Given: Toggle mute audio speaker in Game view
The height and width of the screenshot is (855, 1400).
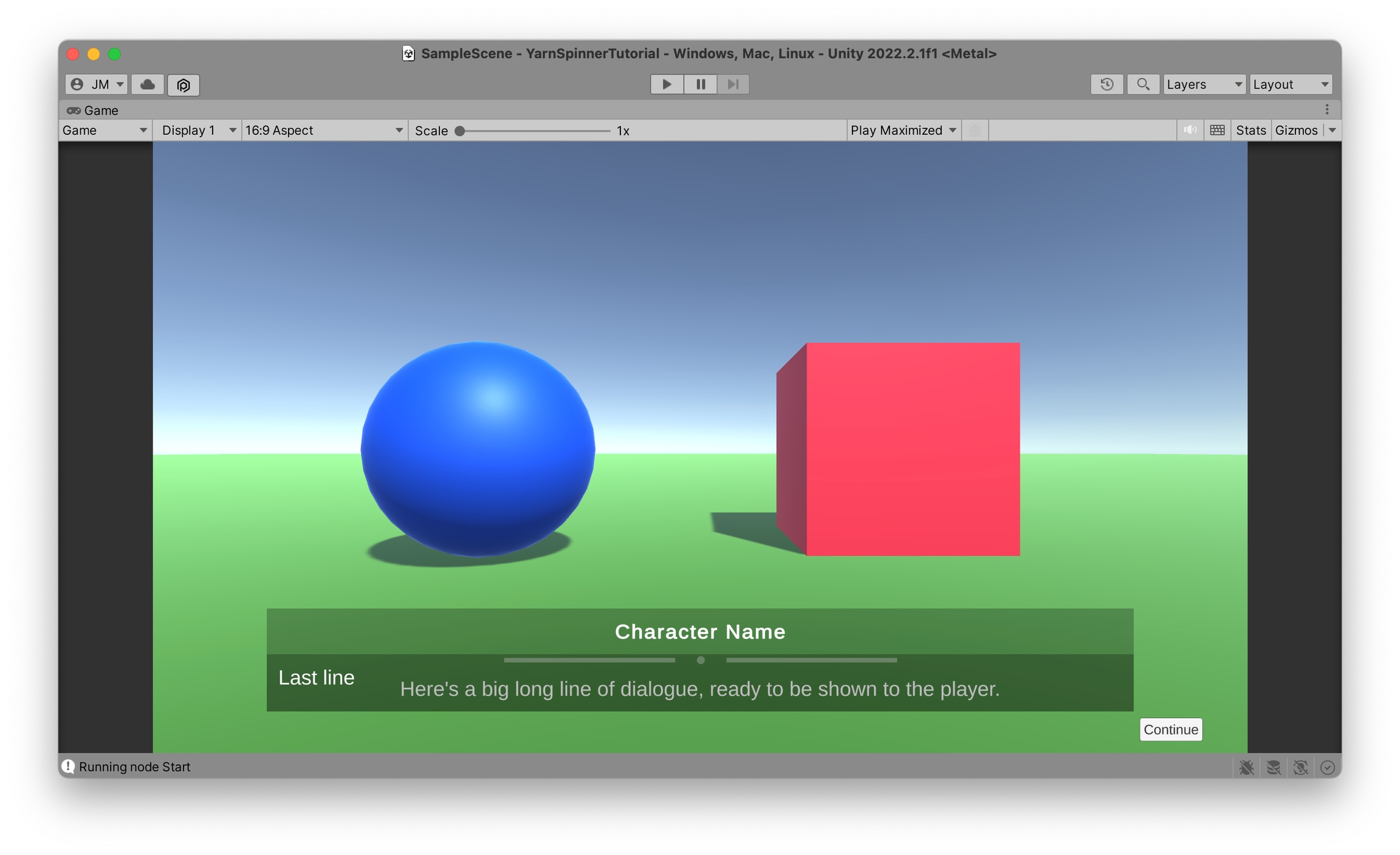Looking at the screenshot, I should [x=1190, y=130].
